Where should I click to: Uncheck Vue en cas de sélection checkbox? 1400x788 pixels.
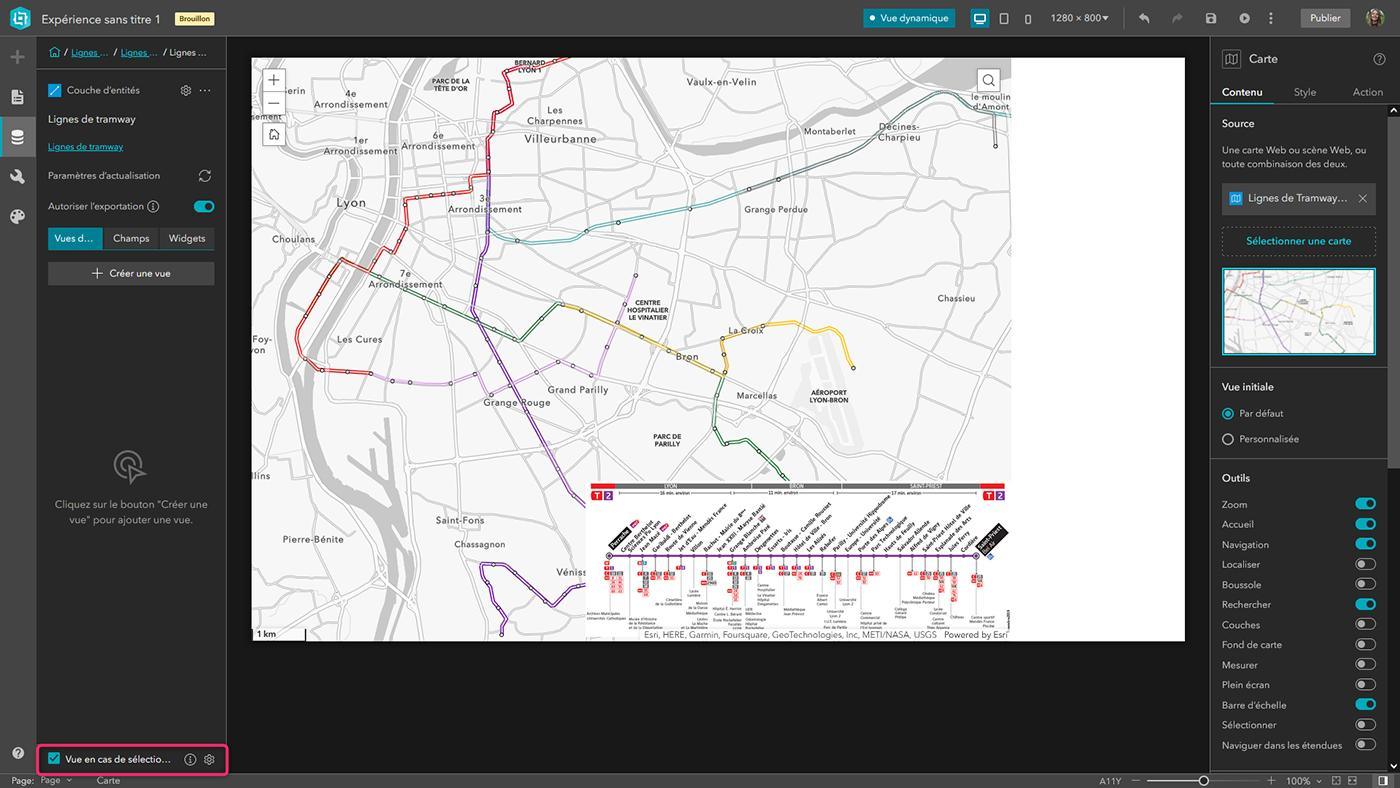[x=54, y=759]
